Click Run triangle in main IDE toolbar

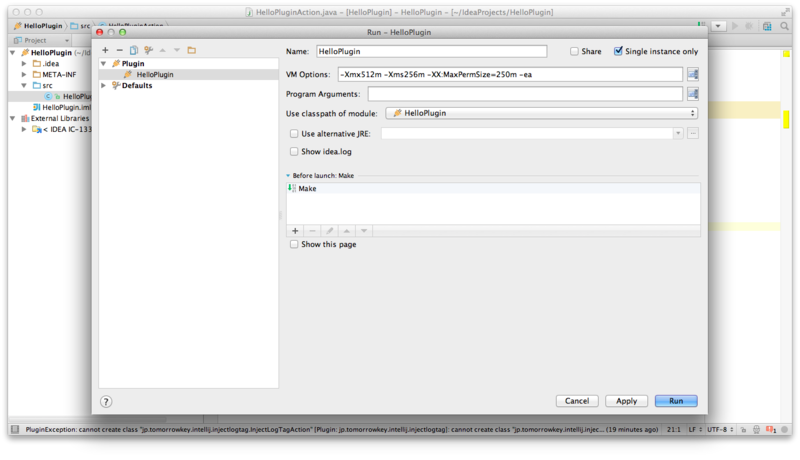pos(735,26)
